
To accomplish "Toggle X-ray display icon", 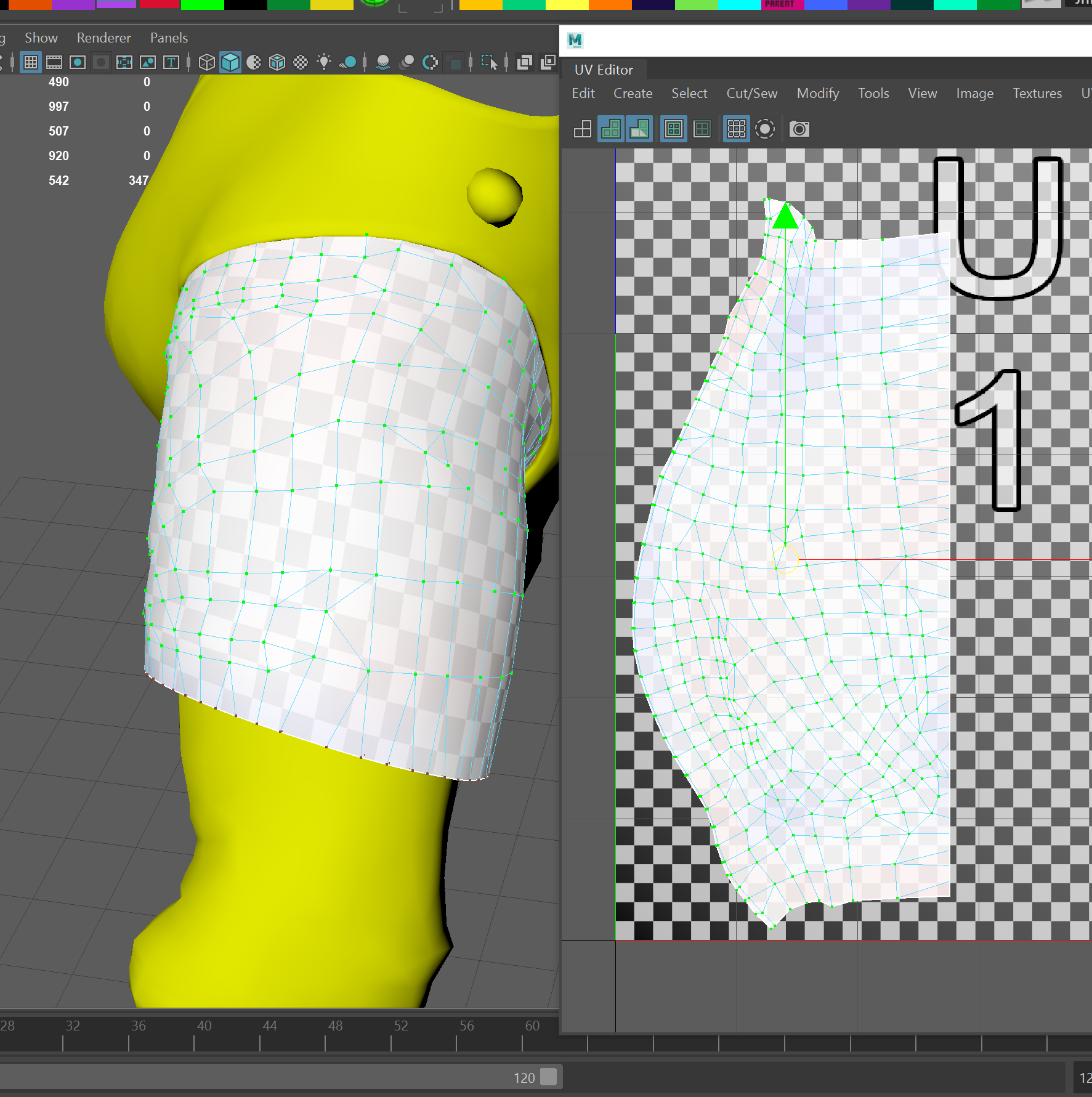I will tap(525, 62).
